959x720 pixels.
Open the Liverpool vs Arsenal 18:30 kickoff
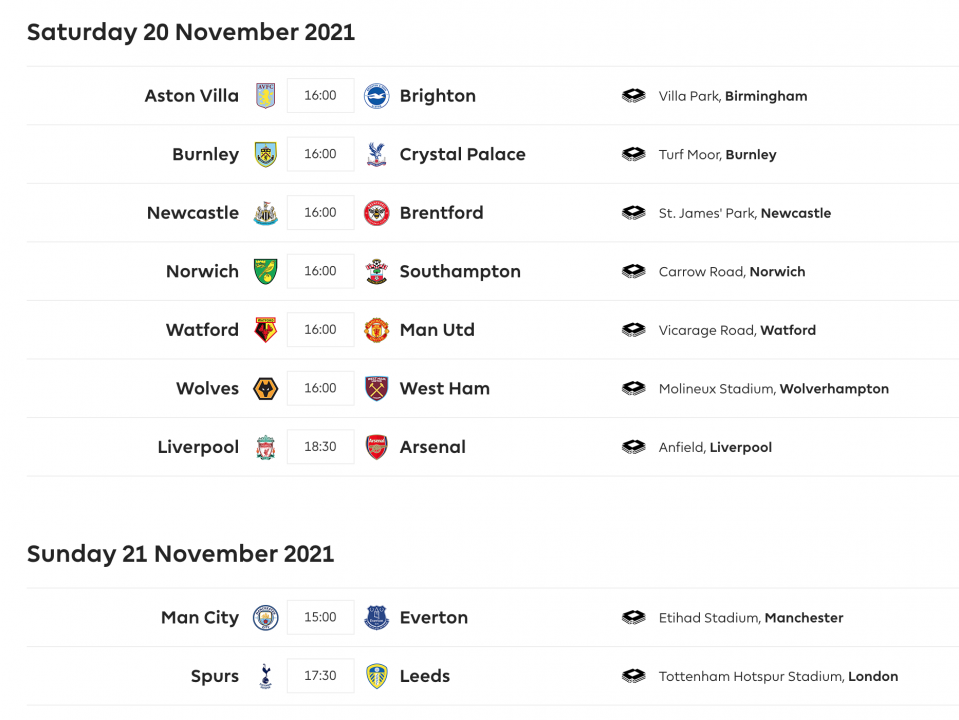pos(320,447)
